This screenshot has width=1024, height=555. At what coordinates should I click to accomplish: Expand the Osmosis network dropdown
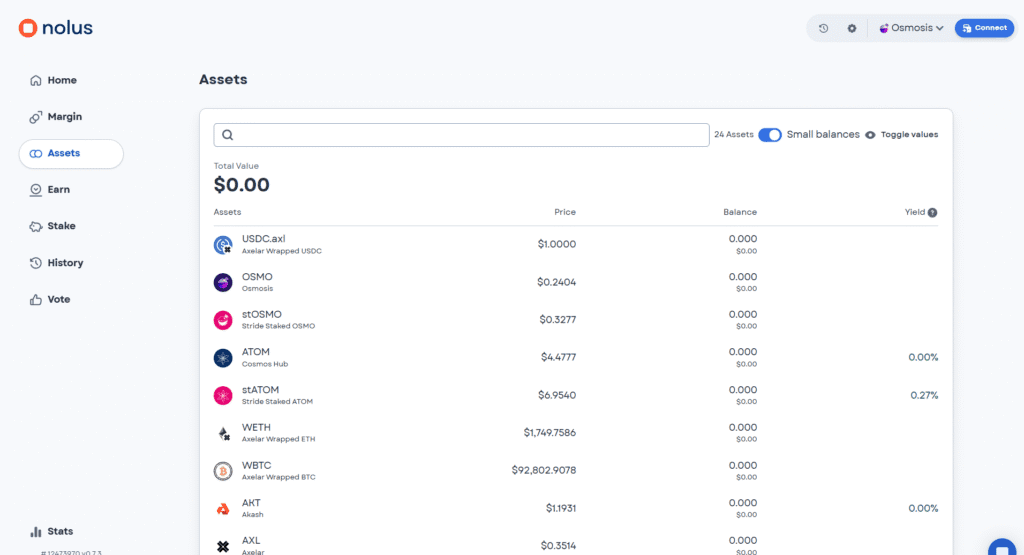[911, 28]
